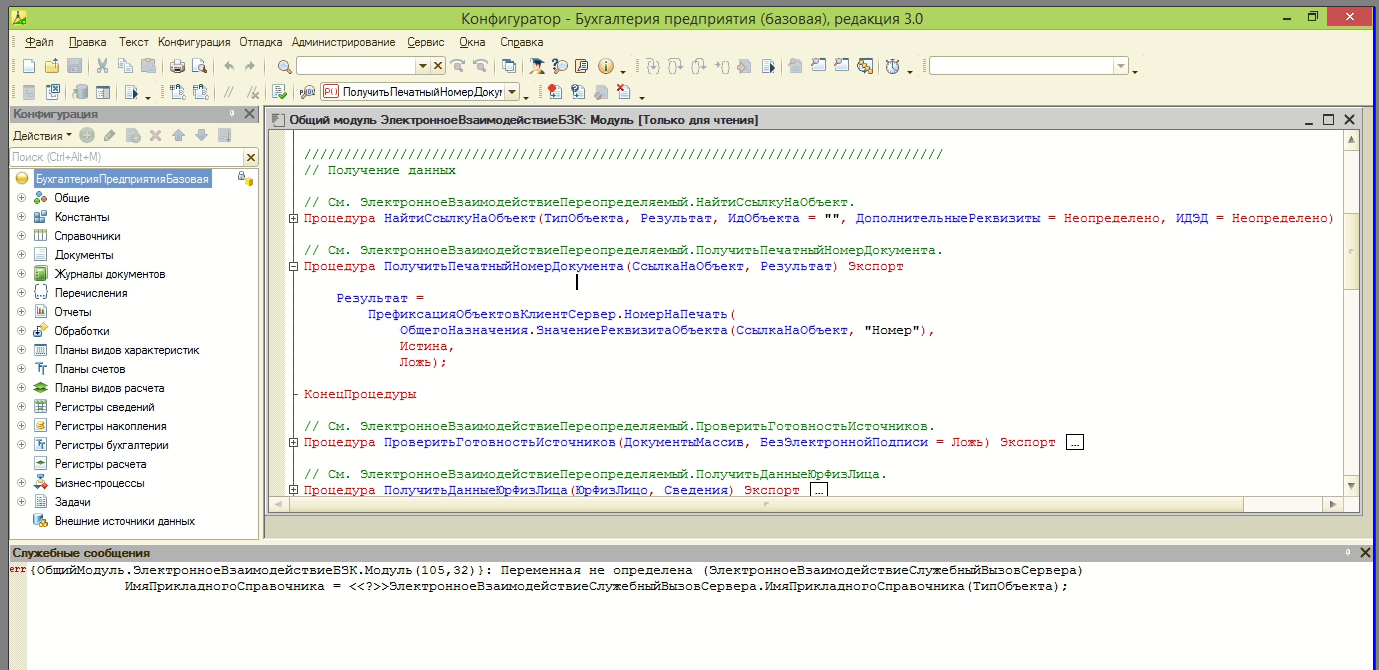This screenshot has height=670, width=1379.
Task: Open the Отладка menu
Action: pyautogui.click(x=260, y=42)
